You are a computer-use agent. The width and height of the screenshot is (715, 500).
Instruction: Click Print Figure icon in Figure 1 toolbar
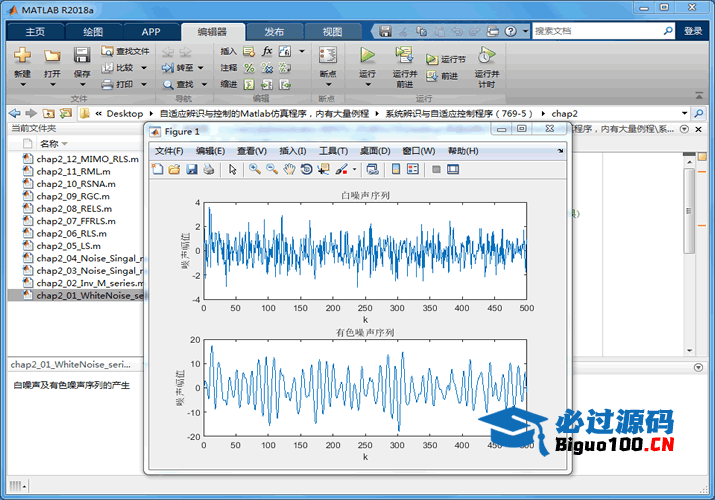pos(208,170)
